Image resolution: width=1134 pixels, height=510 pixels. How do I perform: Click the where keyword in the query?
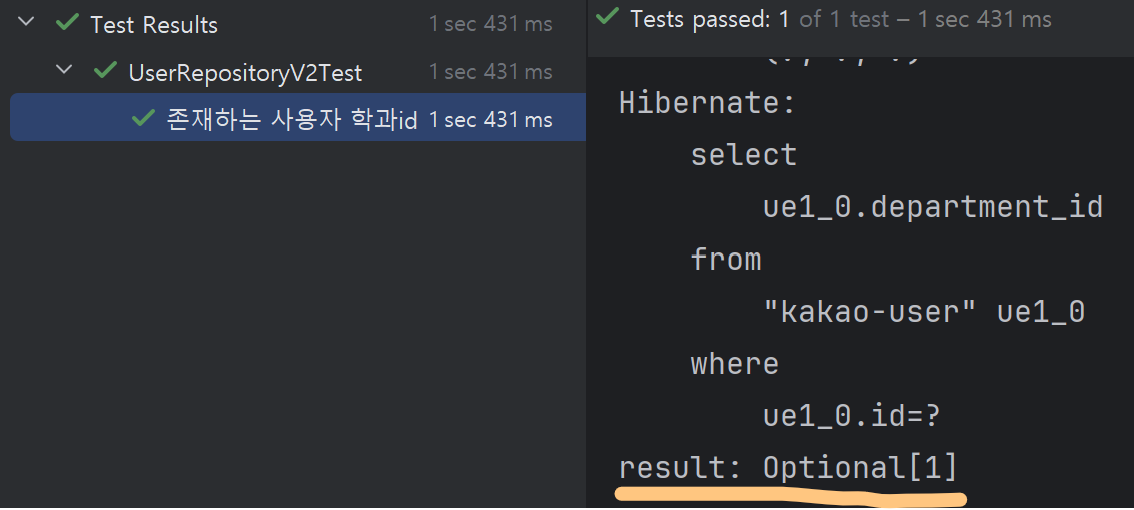point(734,364)
